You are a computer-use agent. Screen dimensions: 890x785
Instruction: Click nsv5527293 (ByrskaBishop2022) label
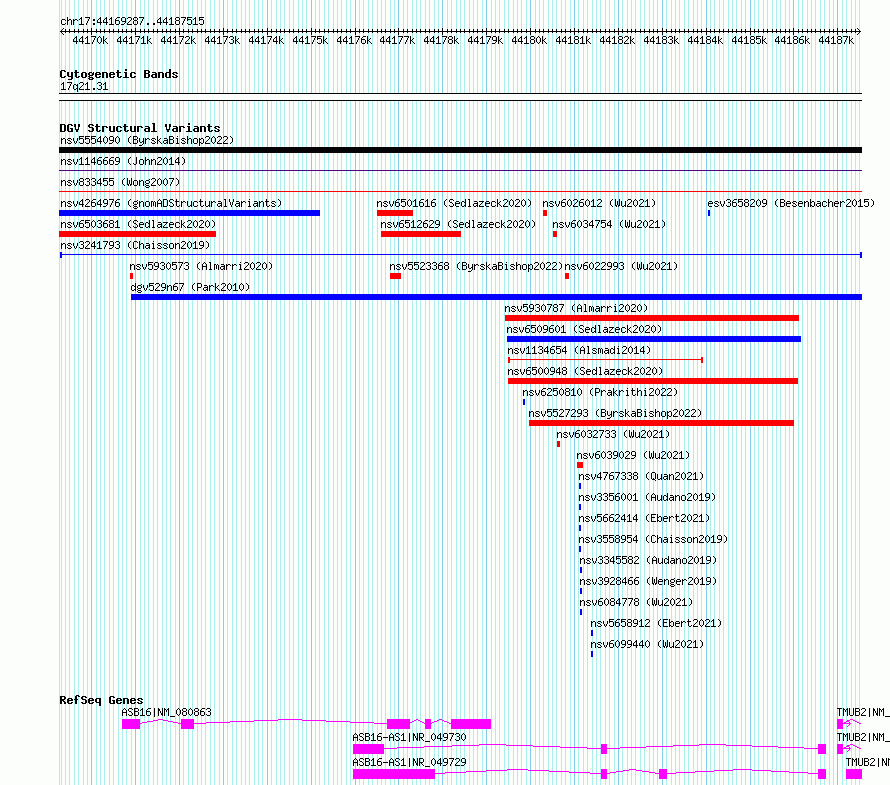point(615,413)
